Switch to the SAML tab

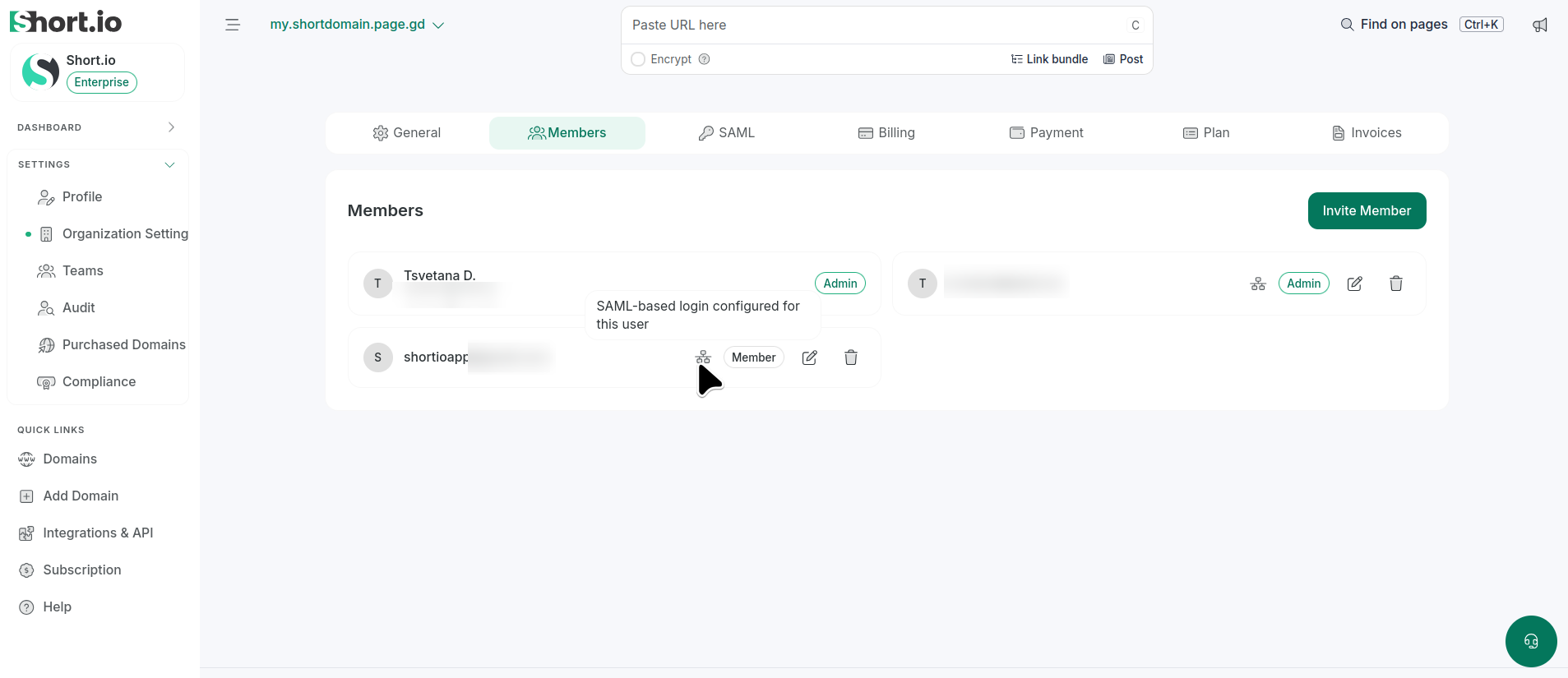[x=726, y=133]
